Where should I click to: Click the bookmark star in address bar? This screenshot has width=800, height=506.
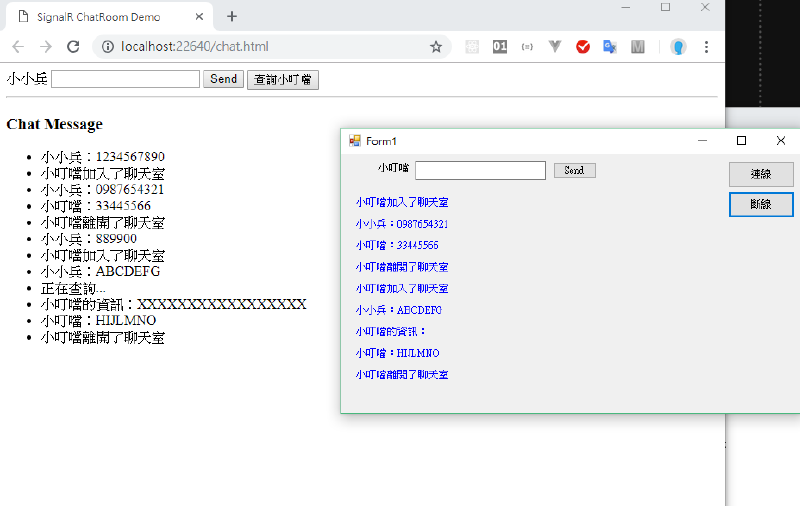pyautogui.click(x=436, y=47)
